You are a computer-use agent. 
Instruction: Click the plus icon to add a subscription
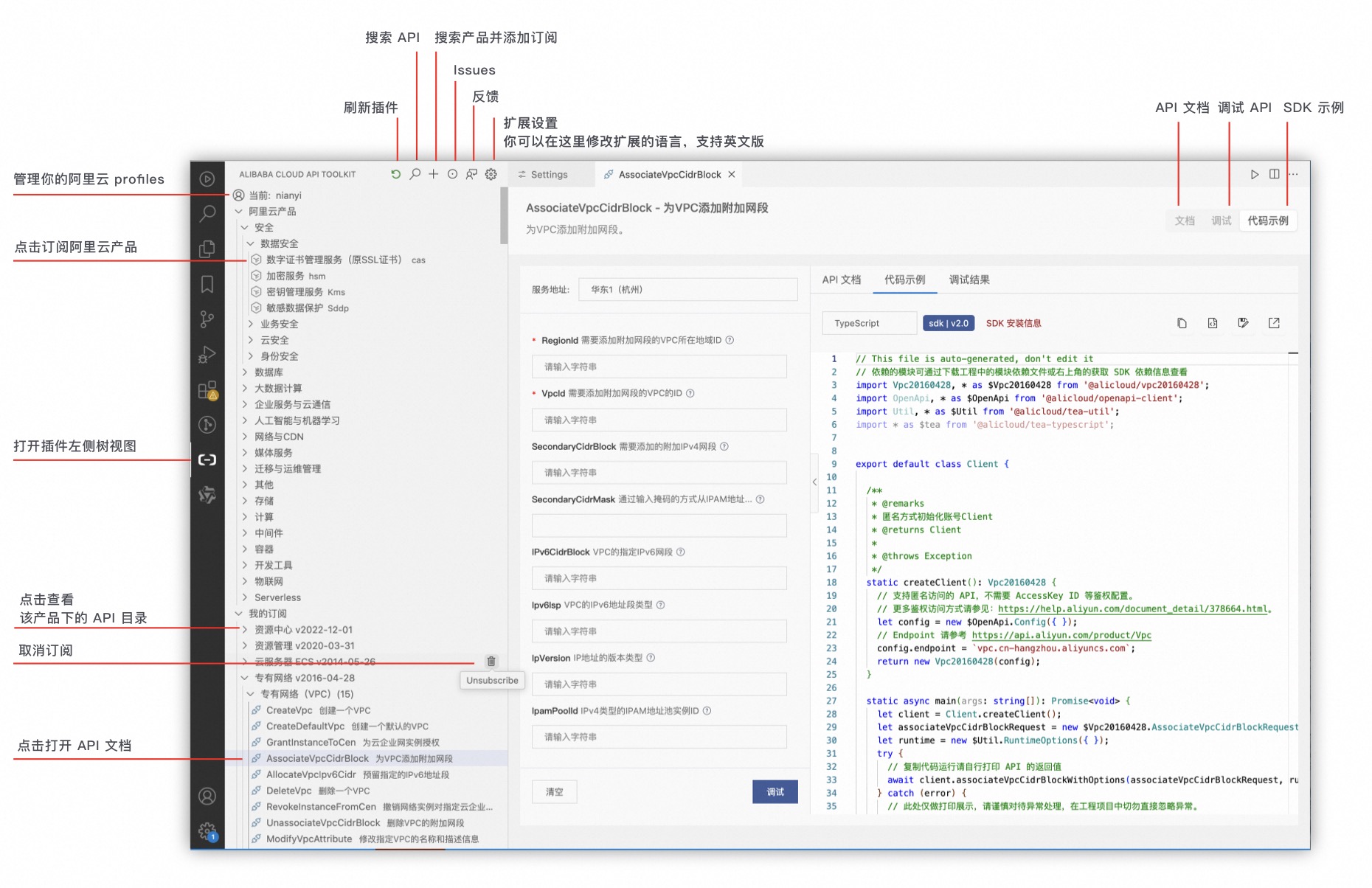click(x=433, y=174)
